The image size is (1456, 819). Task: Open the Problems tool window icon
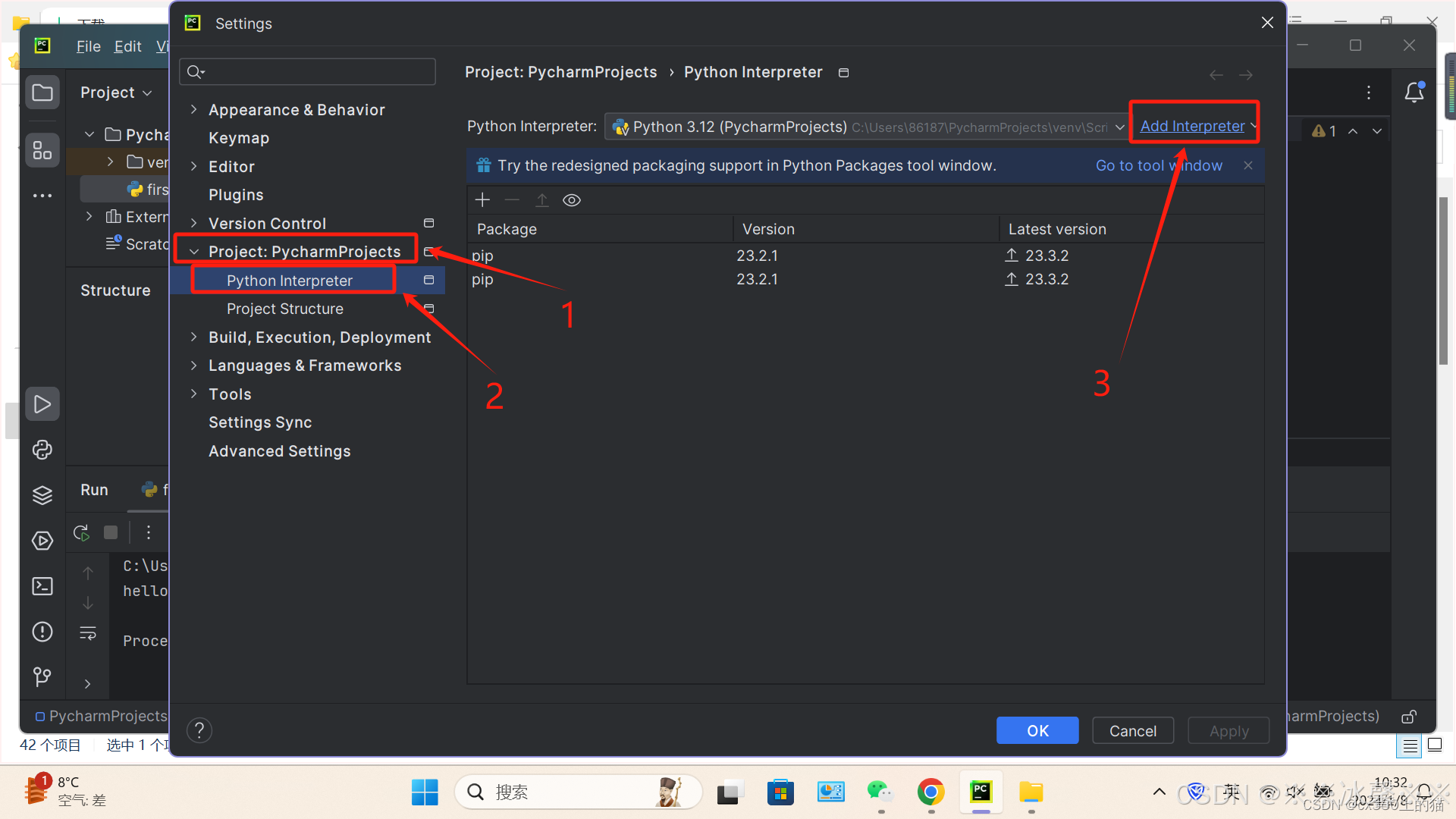pyautogui.click(x=42, y=632)
